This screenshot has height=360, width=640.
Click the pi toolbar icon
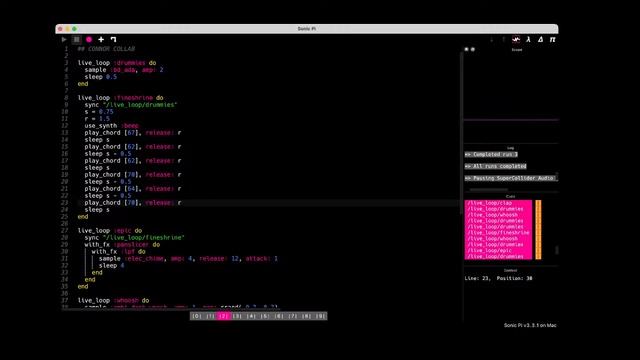click(553, 40)
